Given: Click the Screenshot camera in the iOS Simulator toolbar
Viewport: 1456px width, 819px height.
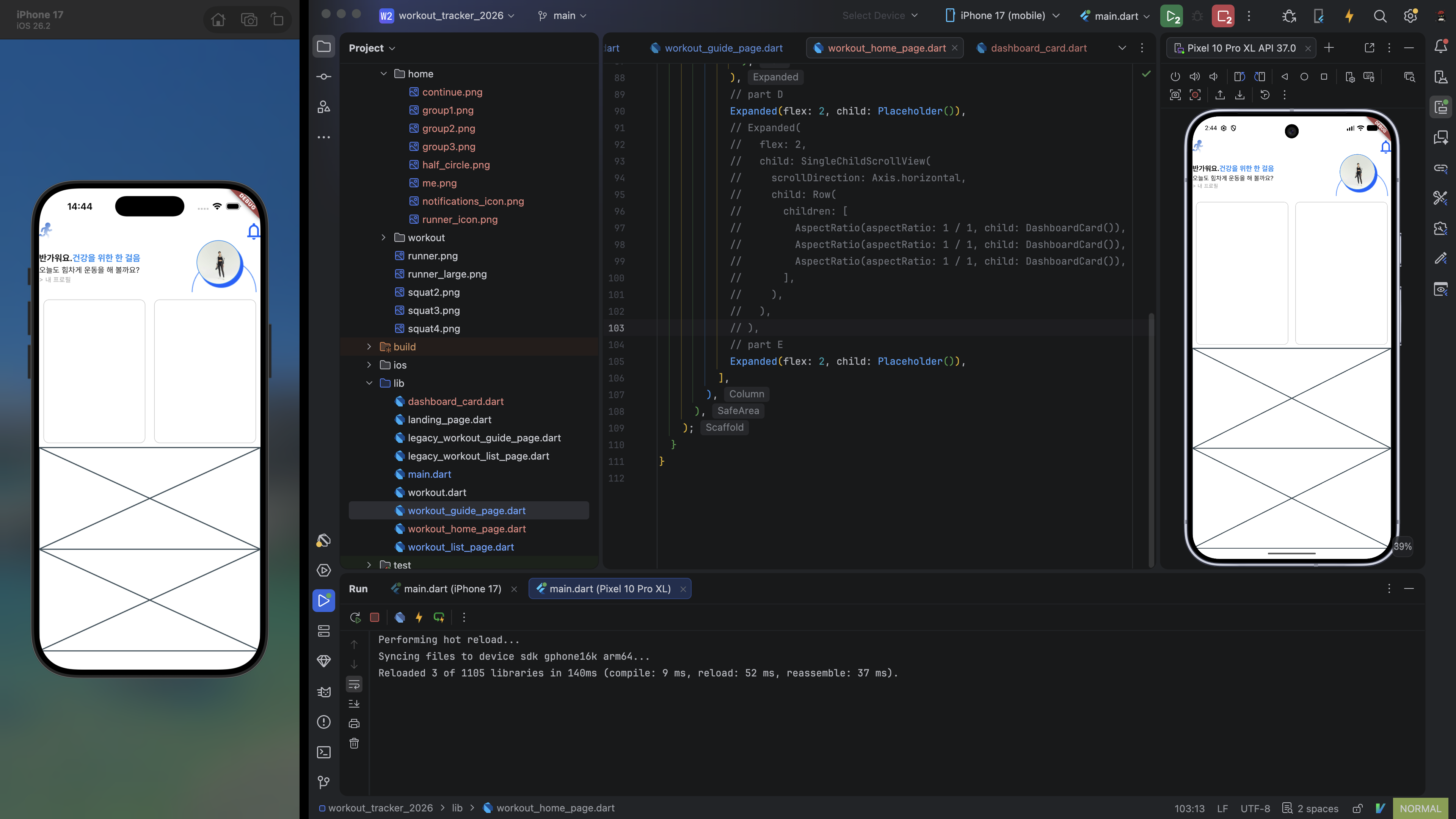Looking at the screenshot, I should (249, 20).
